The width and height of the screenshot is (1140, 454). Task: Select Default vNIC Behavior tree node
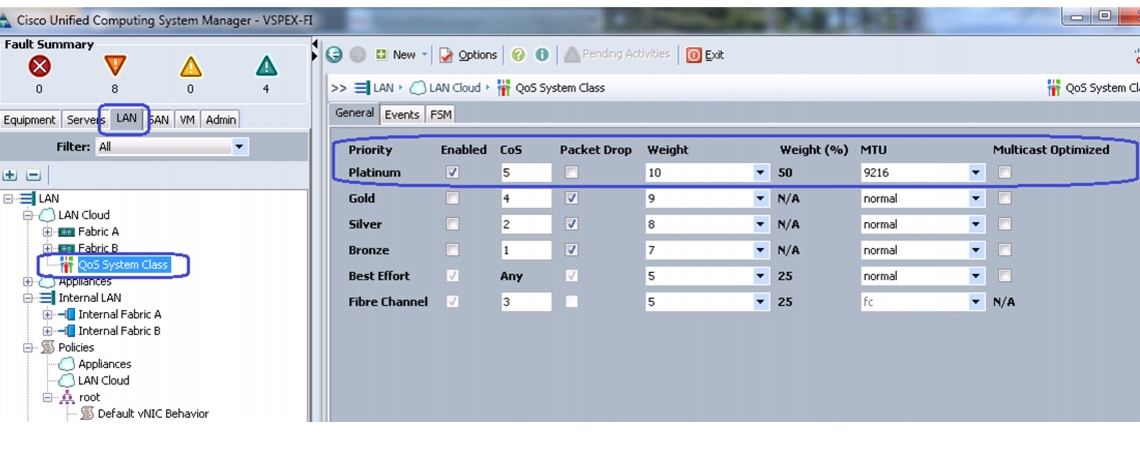(x=153, y=413)
